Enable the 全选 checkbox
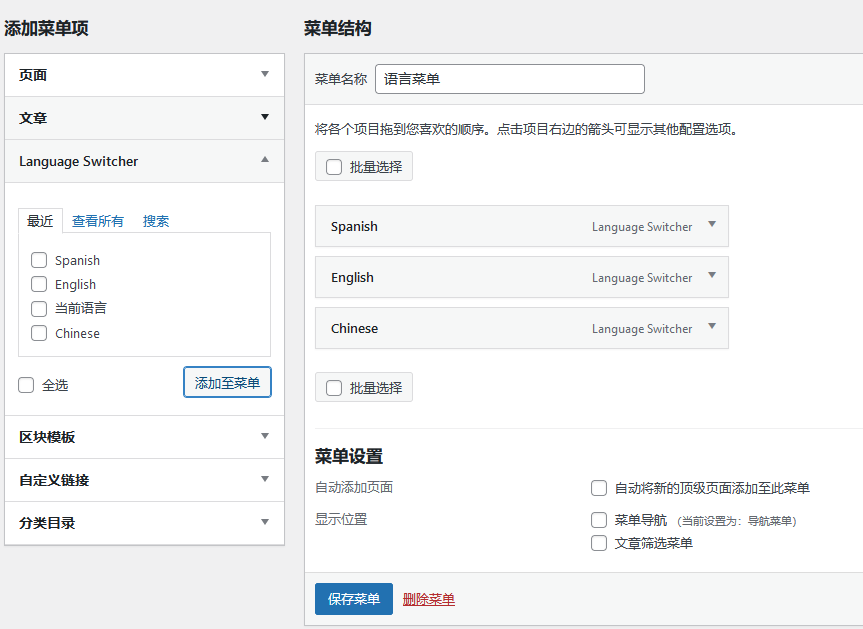 click(x=26, y=384)
